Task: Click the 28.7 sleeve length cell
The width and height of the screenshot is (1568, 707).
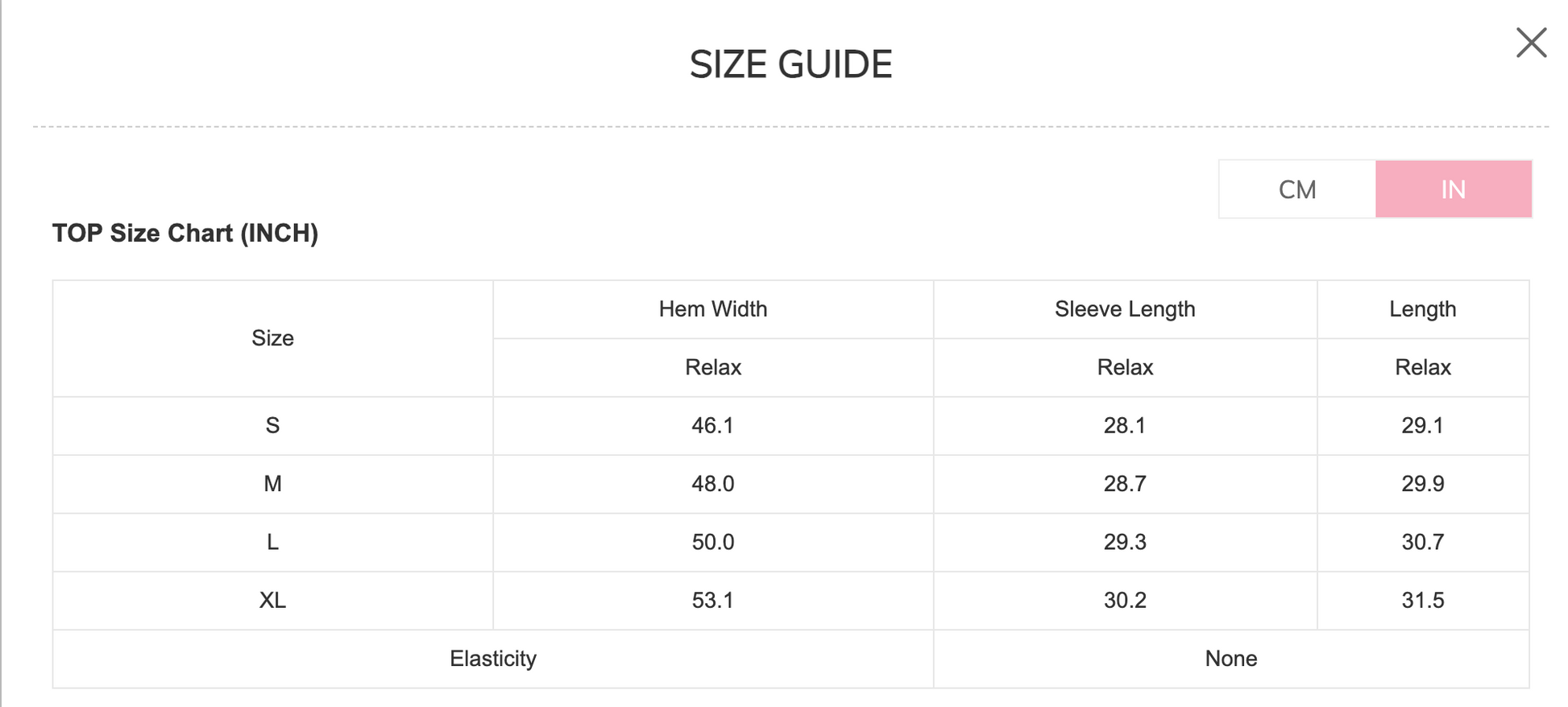Action: pos(1124,484)
